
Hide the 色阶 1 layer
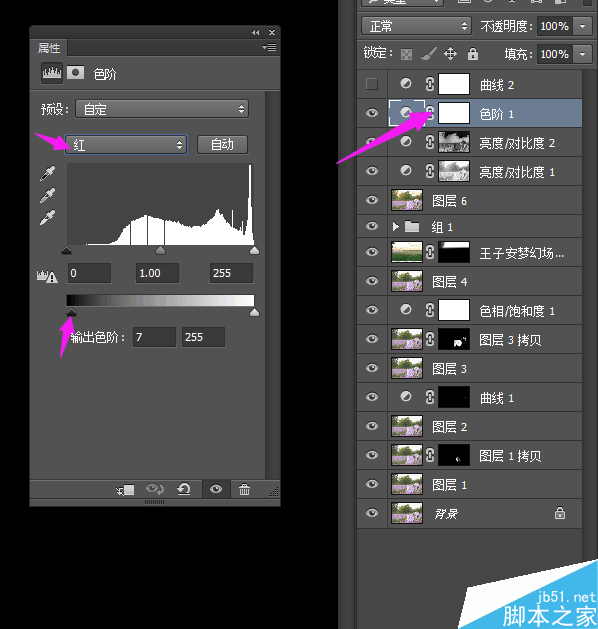tap(372, 113)
